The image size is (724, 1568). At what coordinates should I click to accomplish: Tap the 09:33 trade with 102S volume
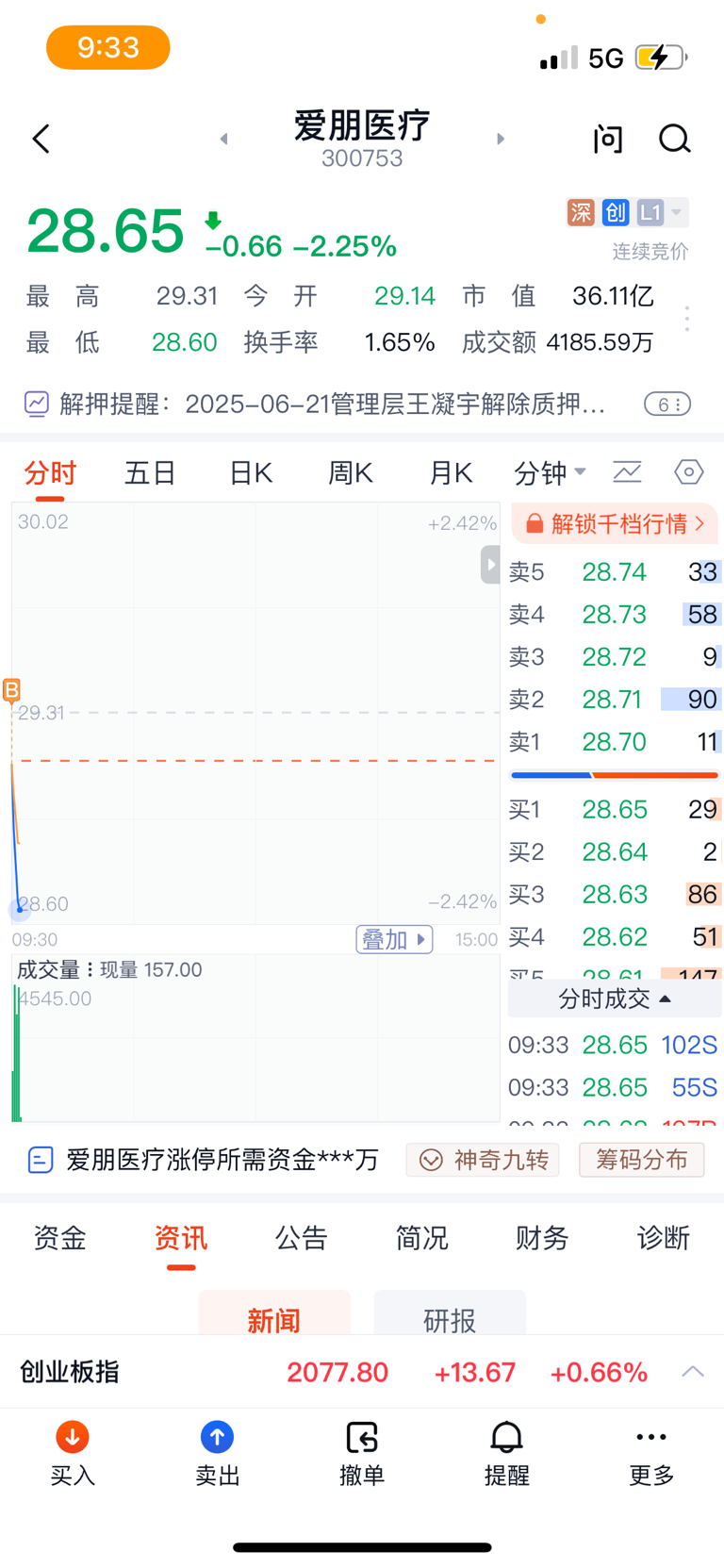click(x=614, y=1046)
